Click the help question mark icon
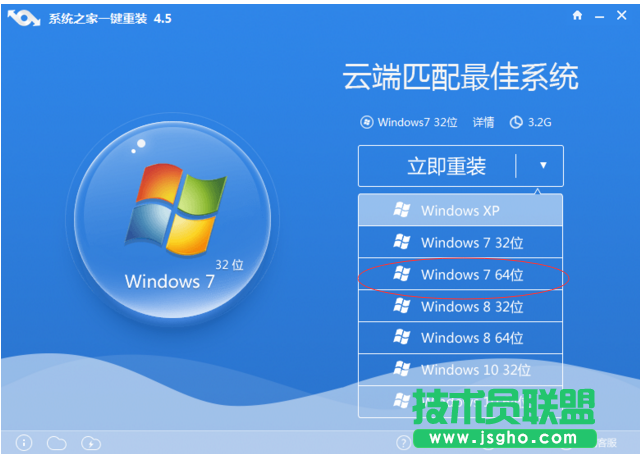 (x=403, y=441)
